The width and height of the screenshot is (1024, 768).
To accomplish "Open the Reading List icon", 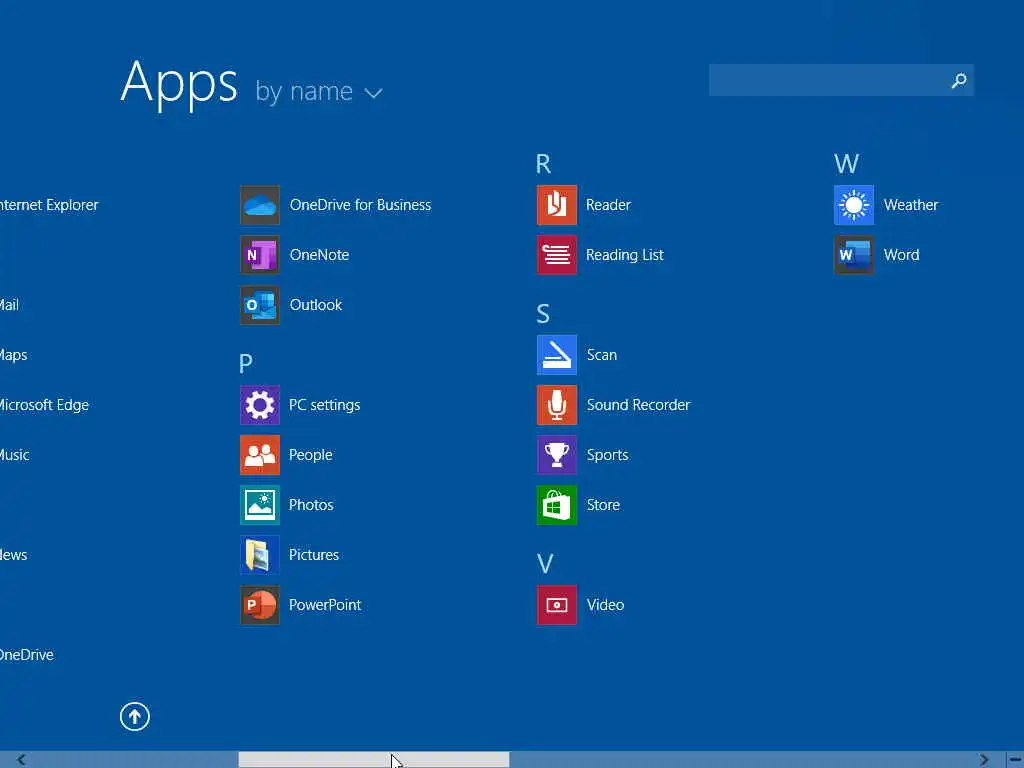I will click(557, 255).
